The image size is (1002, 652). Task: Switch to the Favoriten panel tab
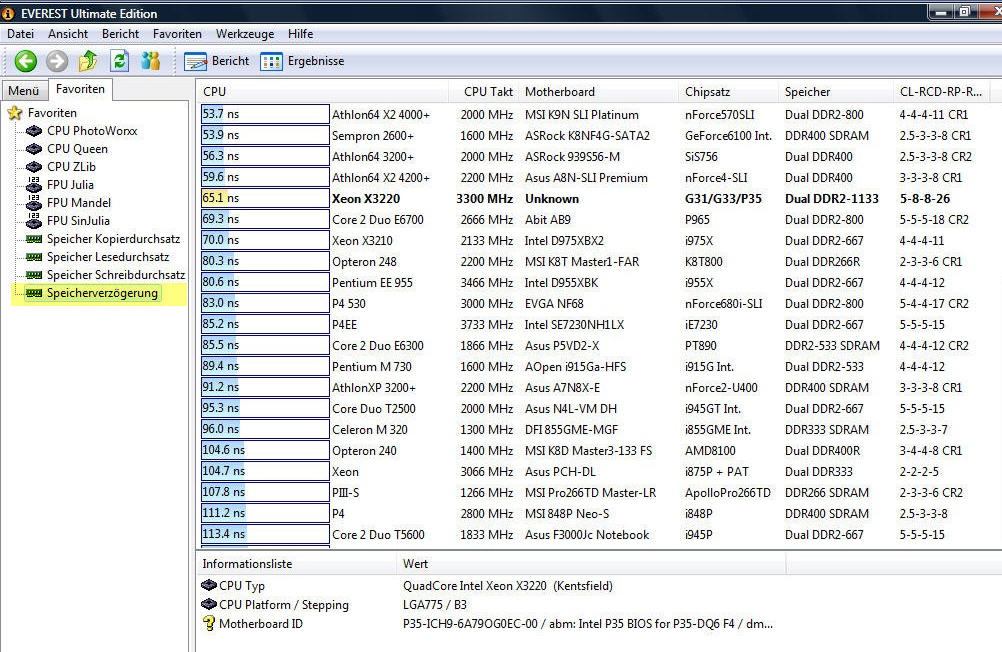[81, 89]
